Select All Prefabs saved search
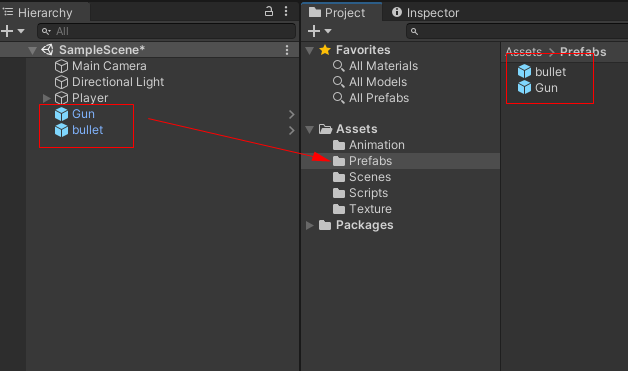This screenshot has width=628, height=371. pyautogui.click(x=379, y=98)
